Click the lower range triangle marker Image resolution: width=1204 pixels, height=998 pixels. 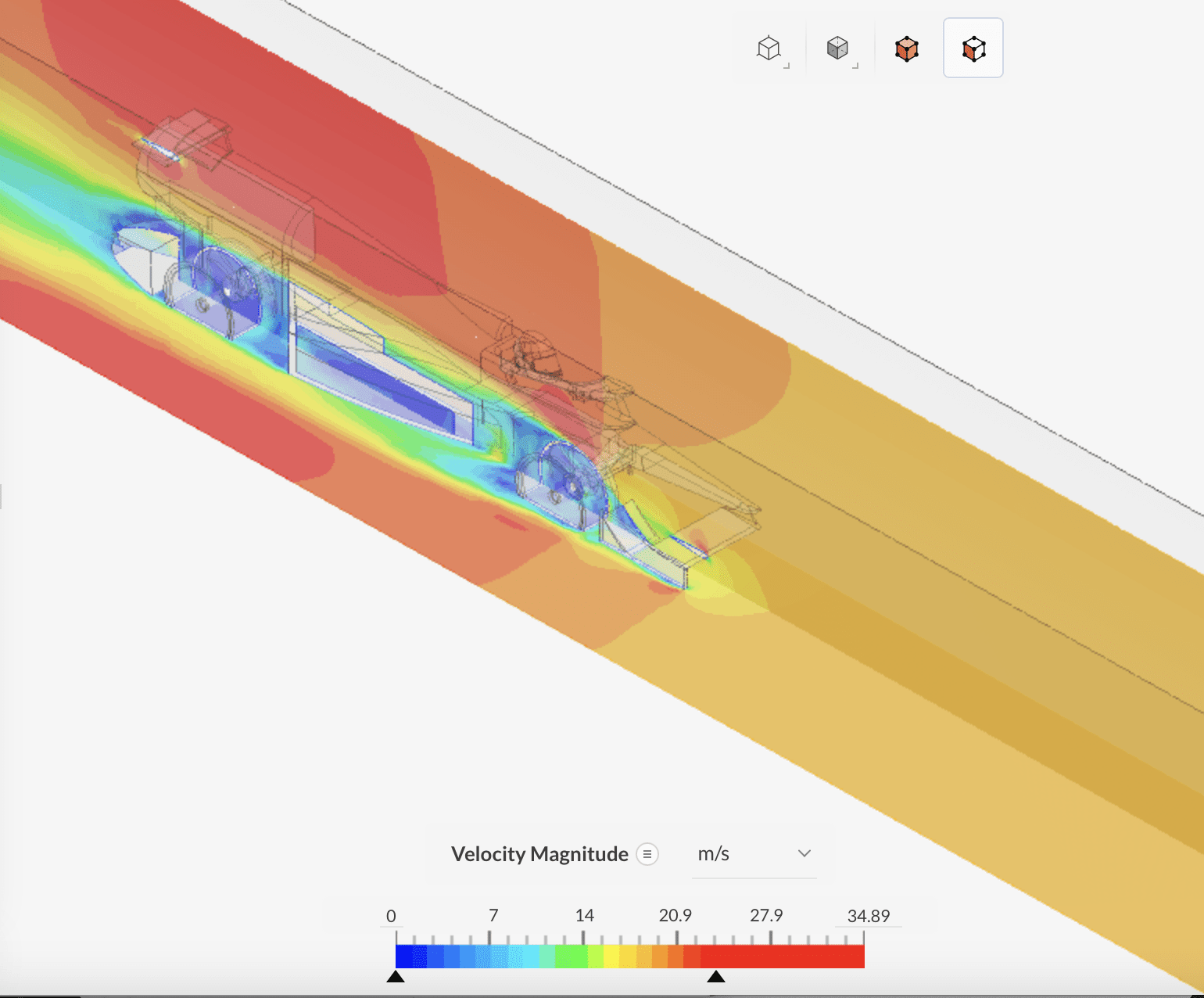point(396,976)
